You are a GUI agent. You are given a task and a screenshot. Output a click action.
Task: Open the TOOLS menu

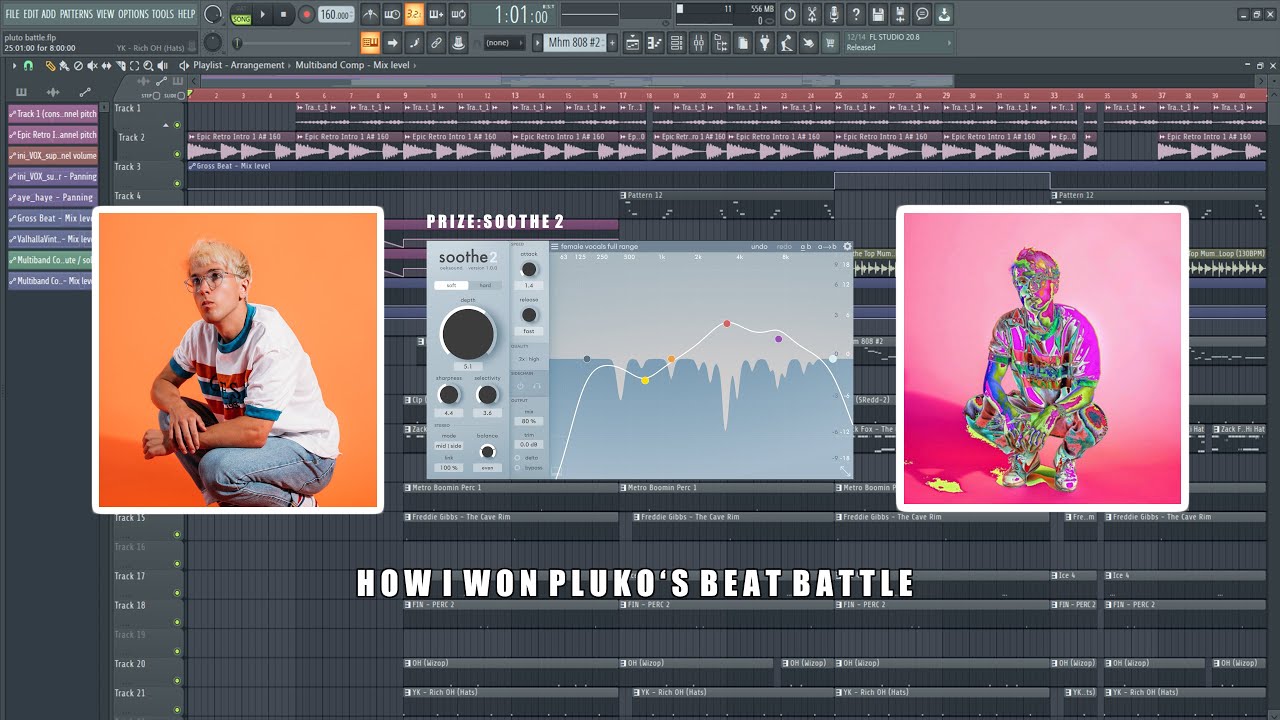click(x=162, y=14)
